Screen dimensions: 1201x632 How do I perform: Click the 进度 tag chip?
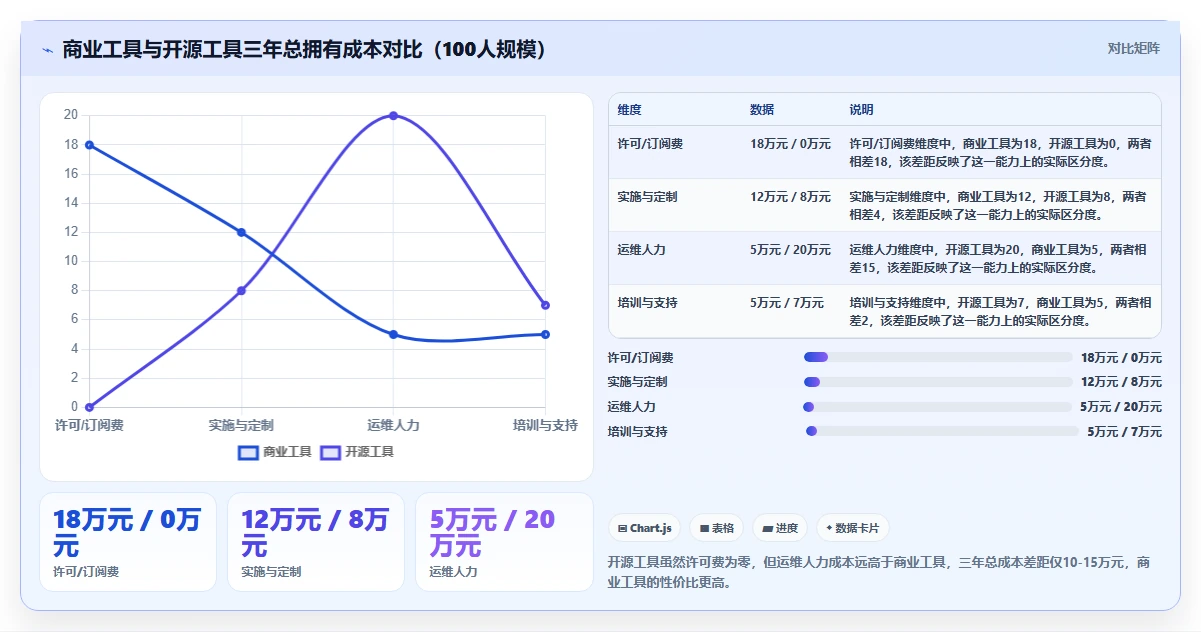[780, 528]
